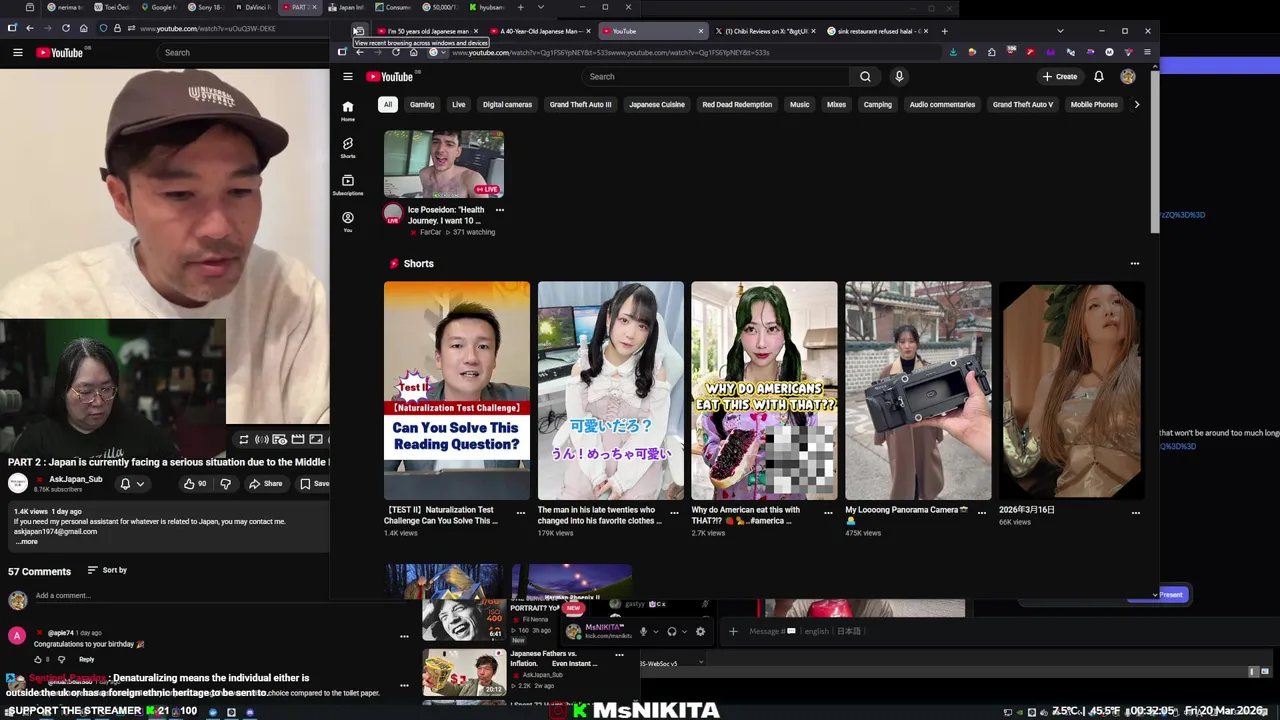The height and width of the screenshot is (720, 1280).
Task: Open the account avatar menu
Action: 1128,77
